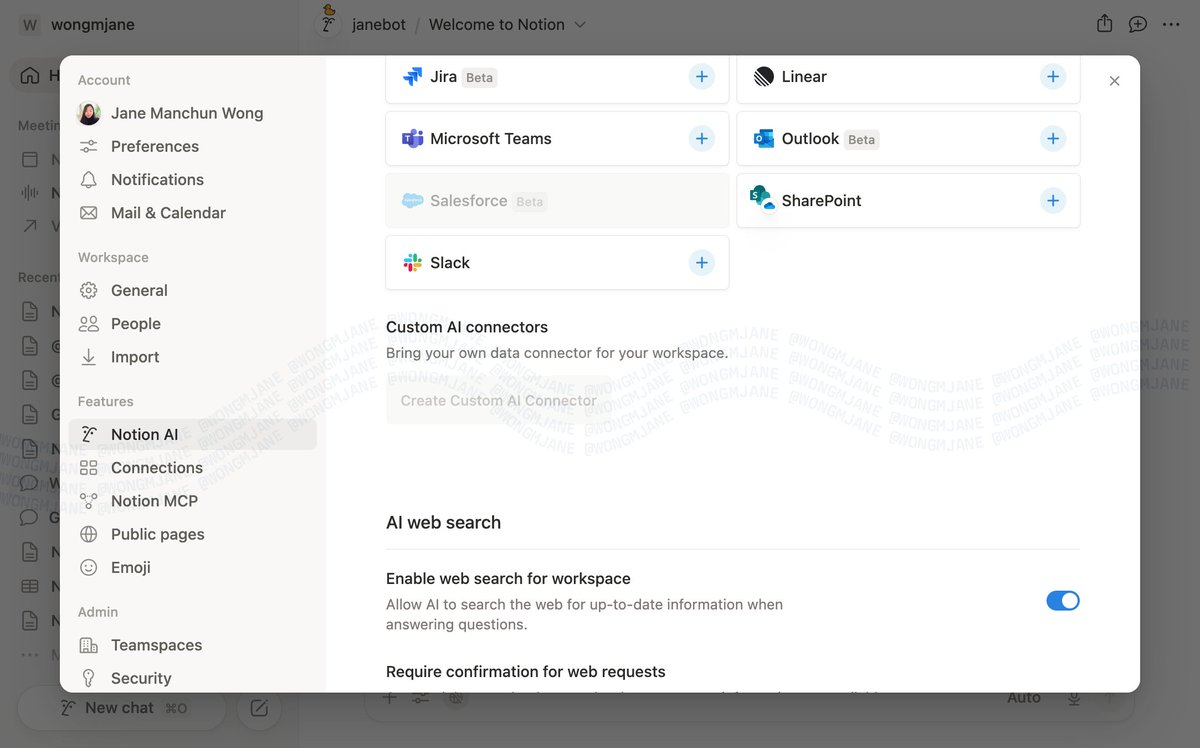Open Teamspaces admin settings
Viewport: 1200px width, 748px height.
pyautogui.click(x=192, y=645)
